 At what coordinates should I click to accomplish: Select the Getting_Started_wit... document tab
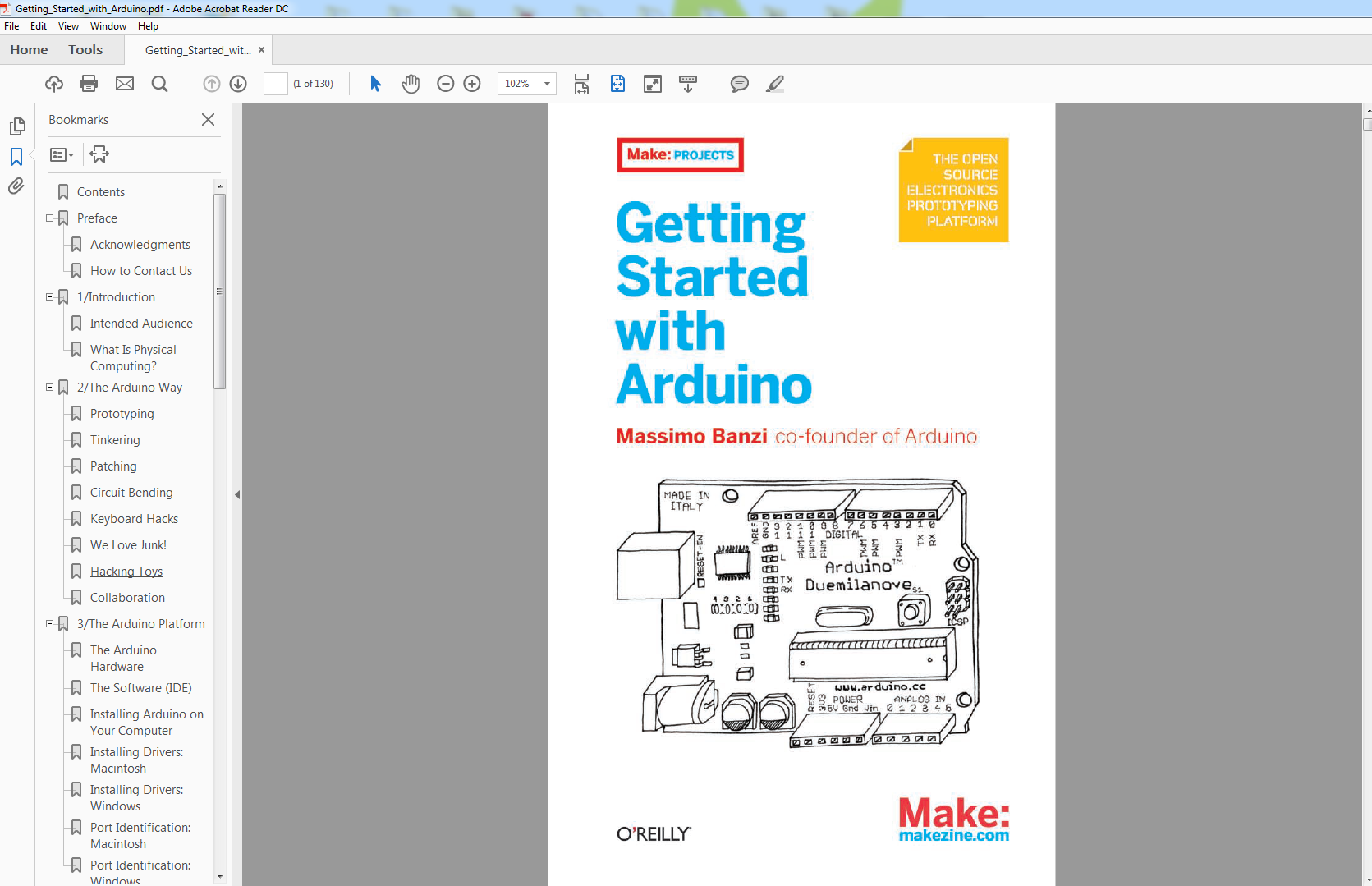point(198,50)
